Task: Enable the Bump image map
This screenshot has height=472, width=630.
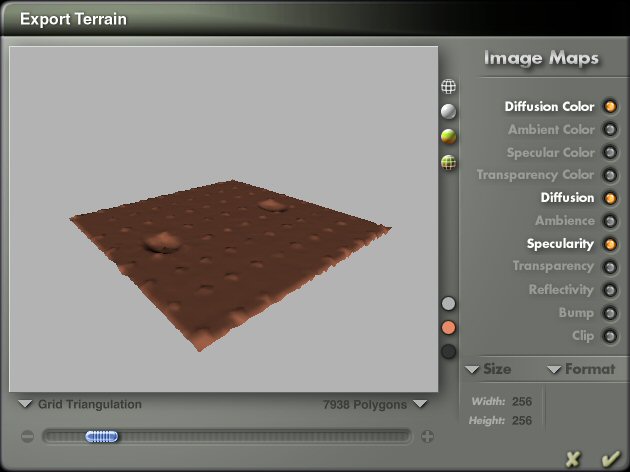Action: pyautogui.click(x=610, y=313)
